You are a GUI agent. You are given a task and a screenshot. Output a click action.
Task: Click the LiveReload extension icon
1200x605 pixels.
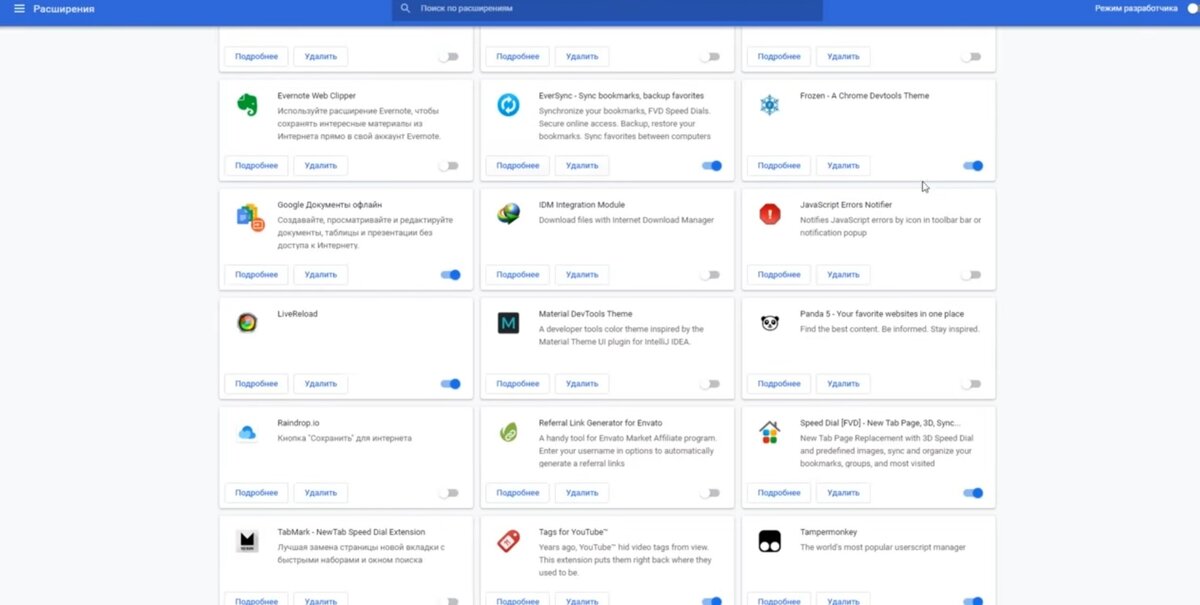246,322
